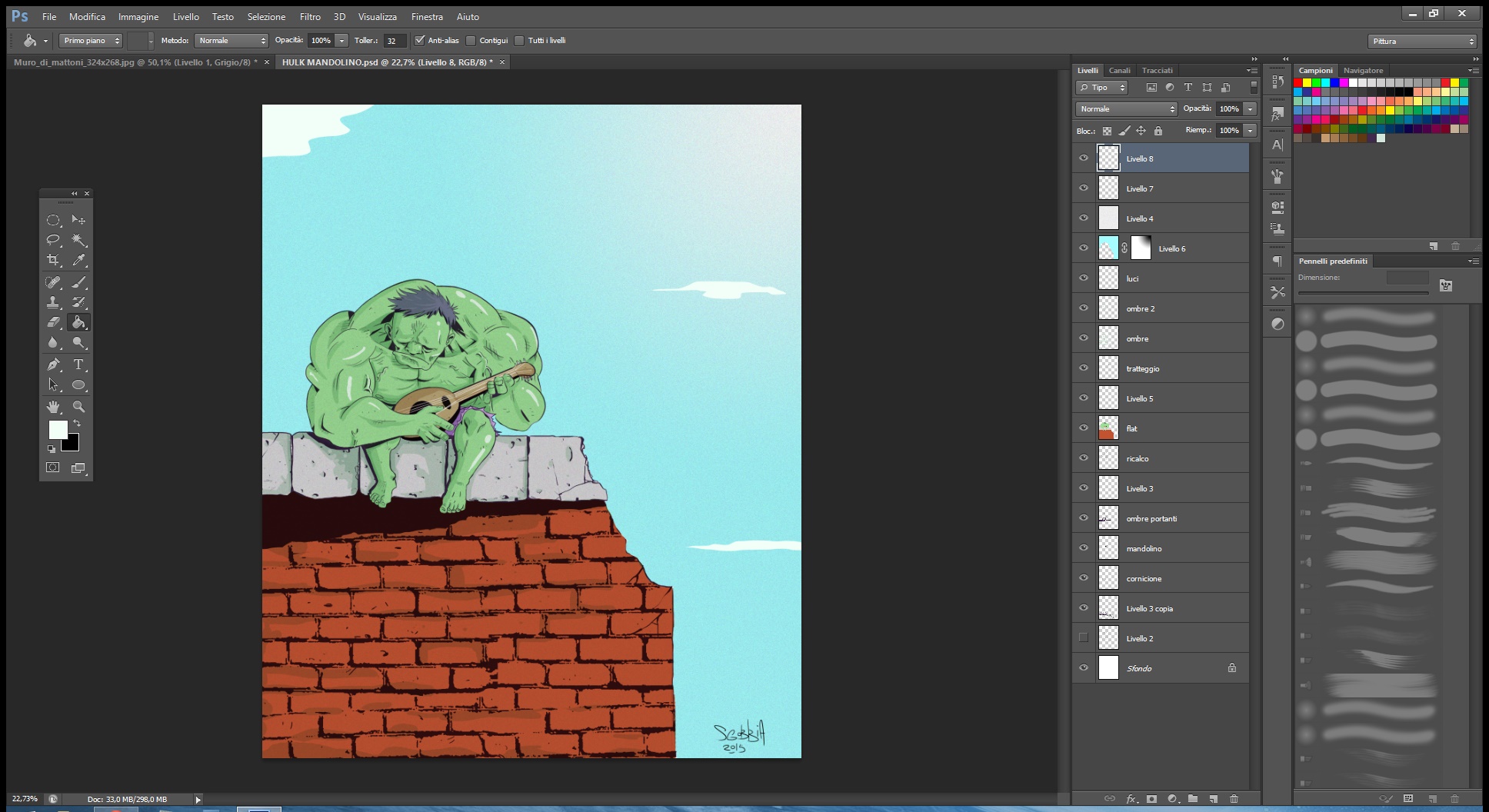The image size is (1489, 812).
Task: Switch to Muro_di_mattoni document tab
Action: tap(135, 62)
